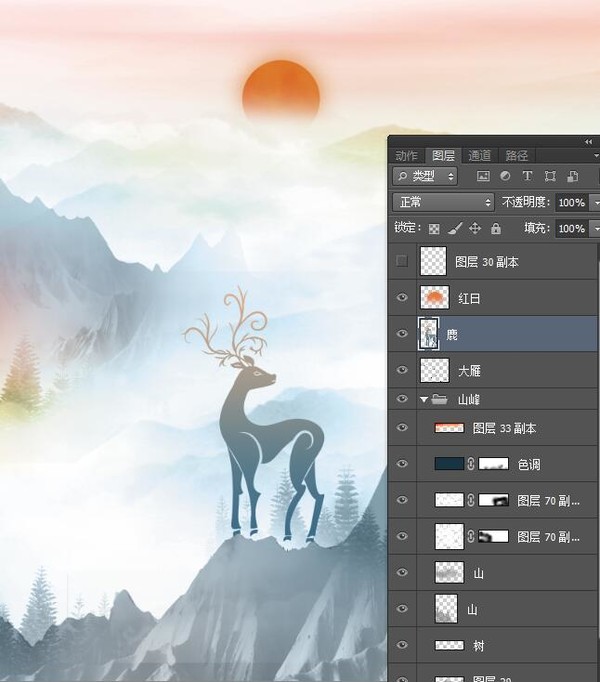Screen dimensions: 600x682
Task: Select group name 山峰
Action: coord(469,400)
